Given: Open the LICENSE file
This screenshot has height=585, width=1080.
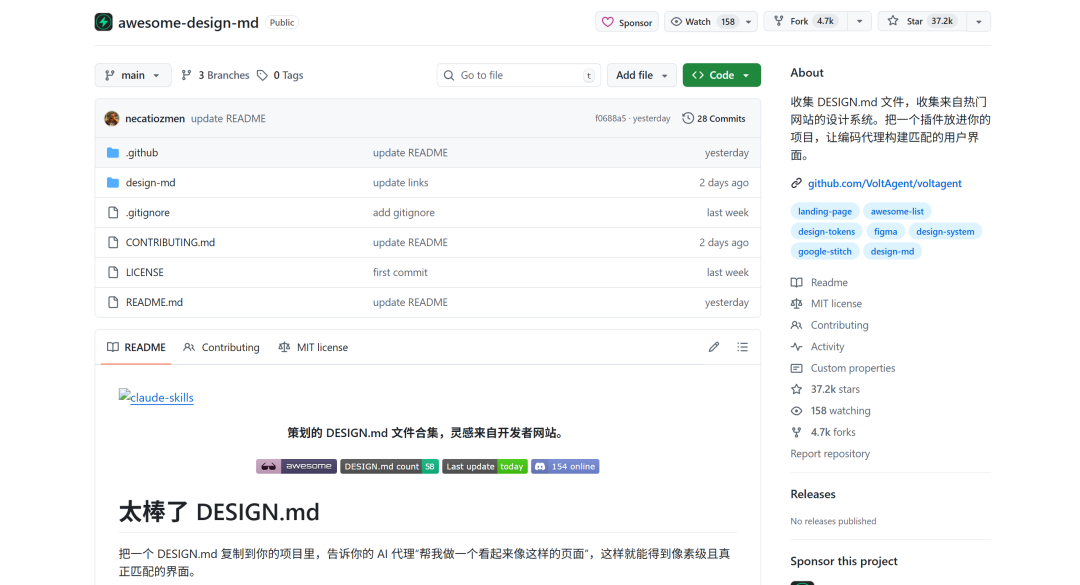Looking at the screenshot, I should pos(145,272).
